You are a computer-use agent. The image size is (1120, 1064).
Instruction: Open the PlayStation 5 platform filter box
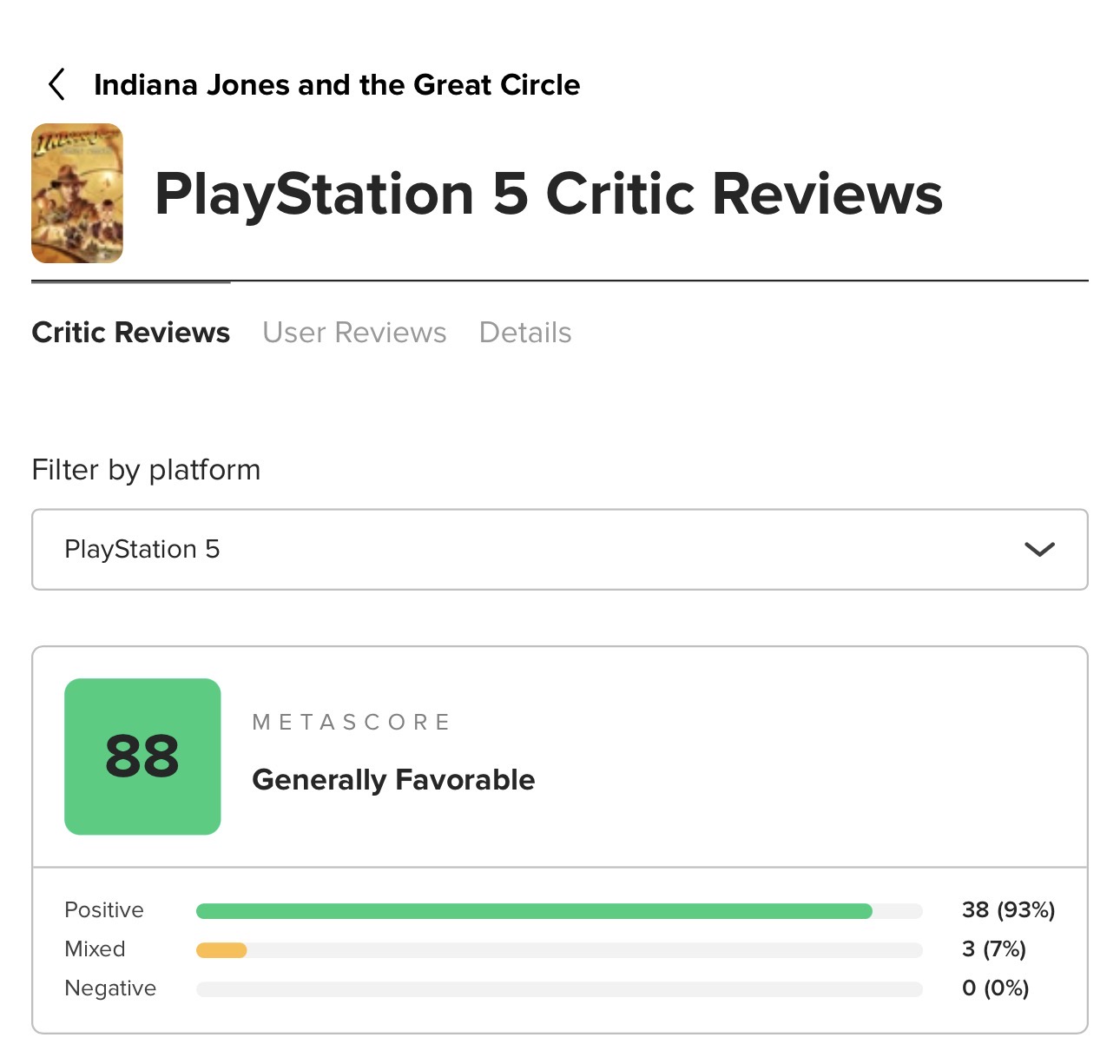coord(560,550)
